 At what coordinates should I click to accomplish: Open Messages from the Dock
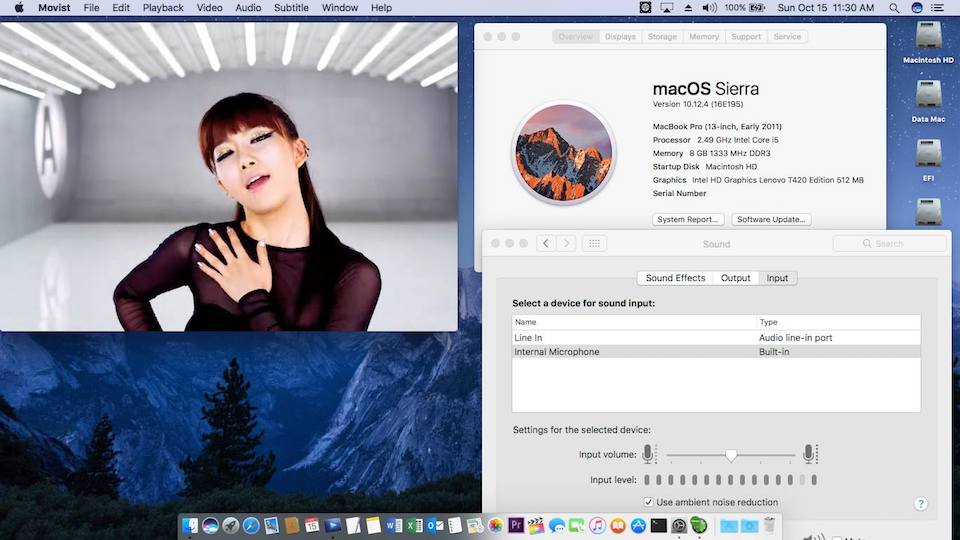click(557, 525)
